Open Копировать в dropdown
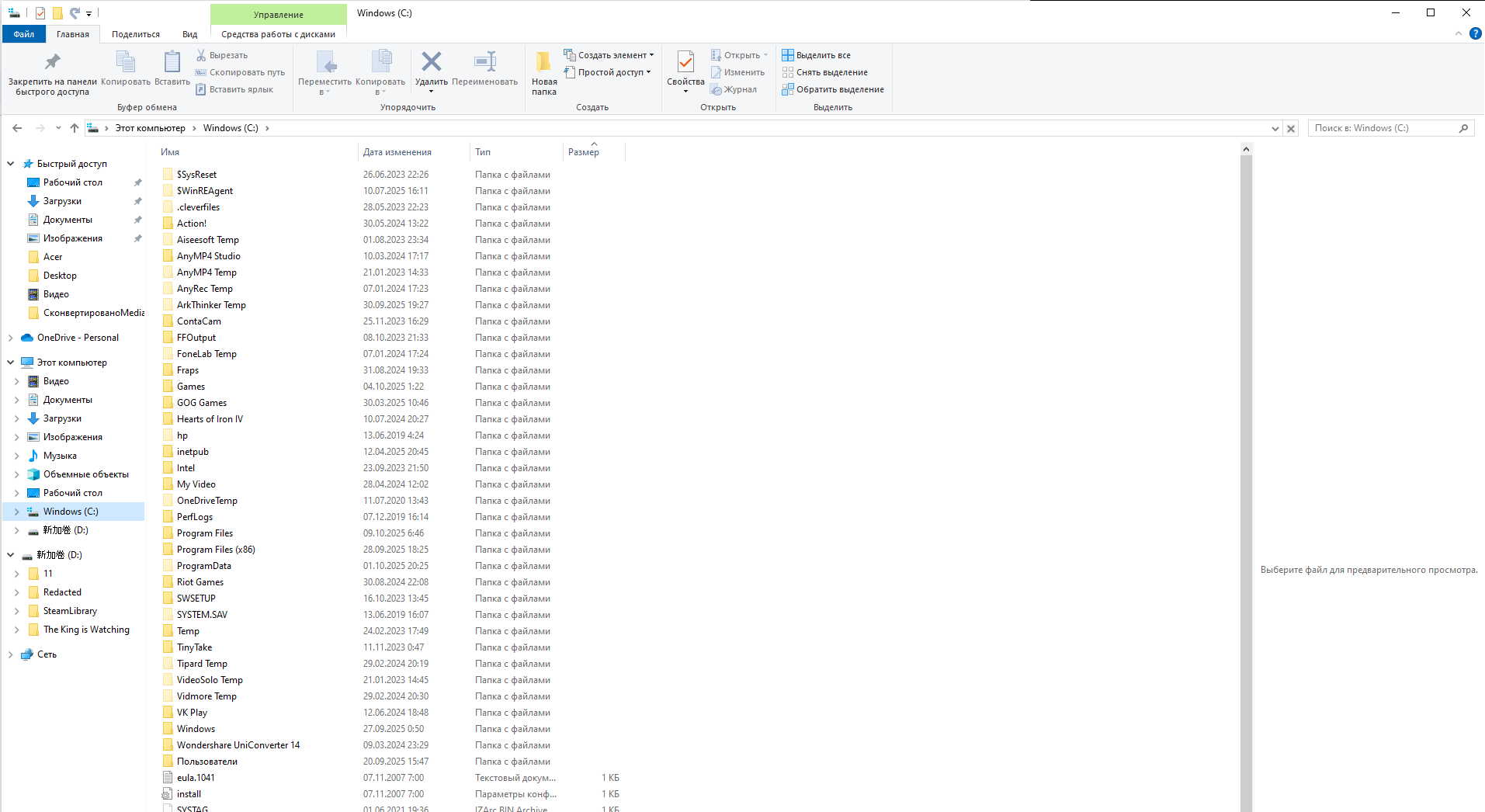Image resolution: width=1485 pixels, height=812 pixels. (380, 72)
